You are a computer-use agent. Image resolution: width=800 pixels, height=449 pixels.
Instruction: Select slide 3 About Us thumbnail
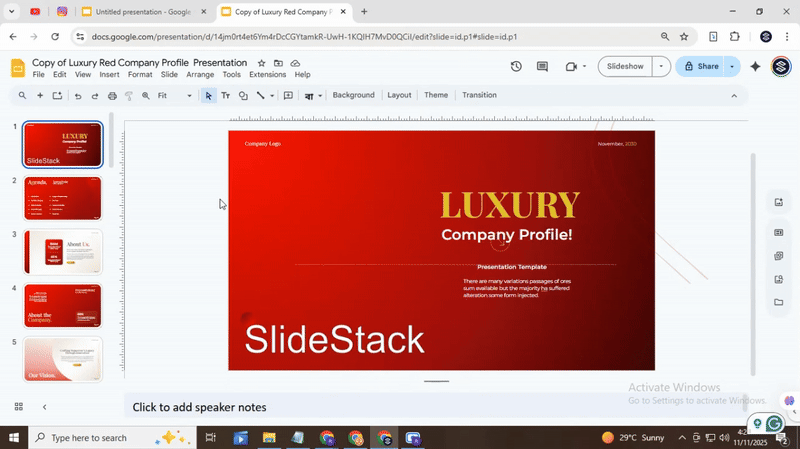pyautogui.click(x=63, y=252)
